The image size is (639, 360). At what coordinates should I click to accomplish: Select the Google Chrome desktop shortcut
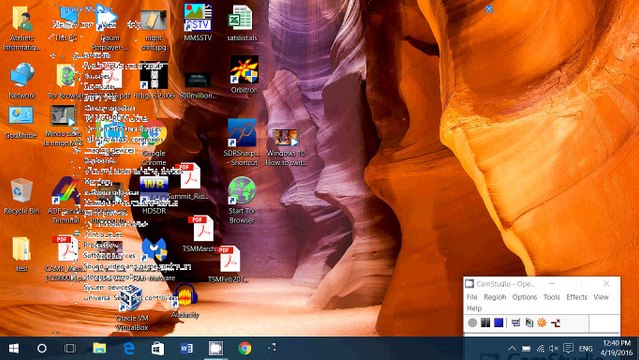(154, 143)
